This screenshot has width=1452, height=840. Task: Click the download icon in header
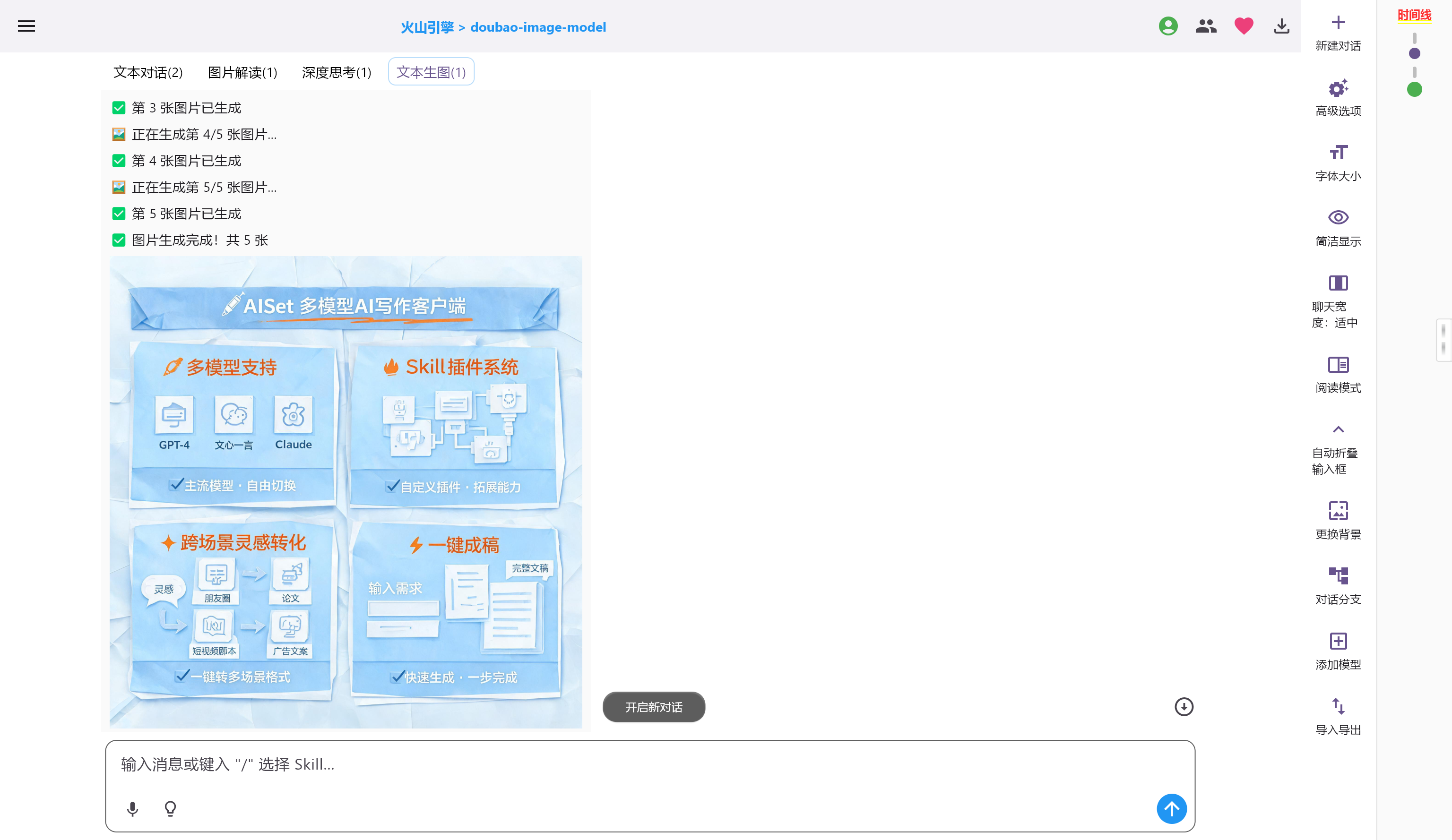click(x=1281, y=26)
